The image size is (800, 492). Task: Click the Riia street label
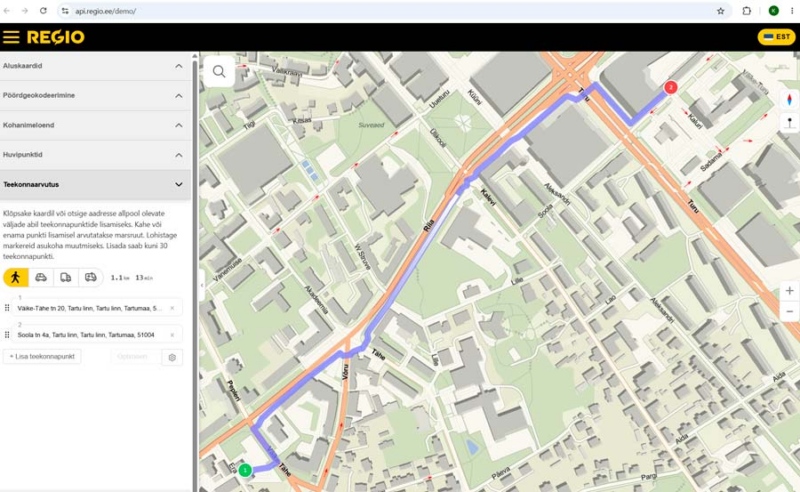[429, 226]
